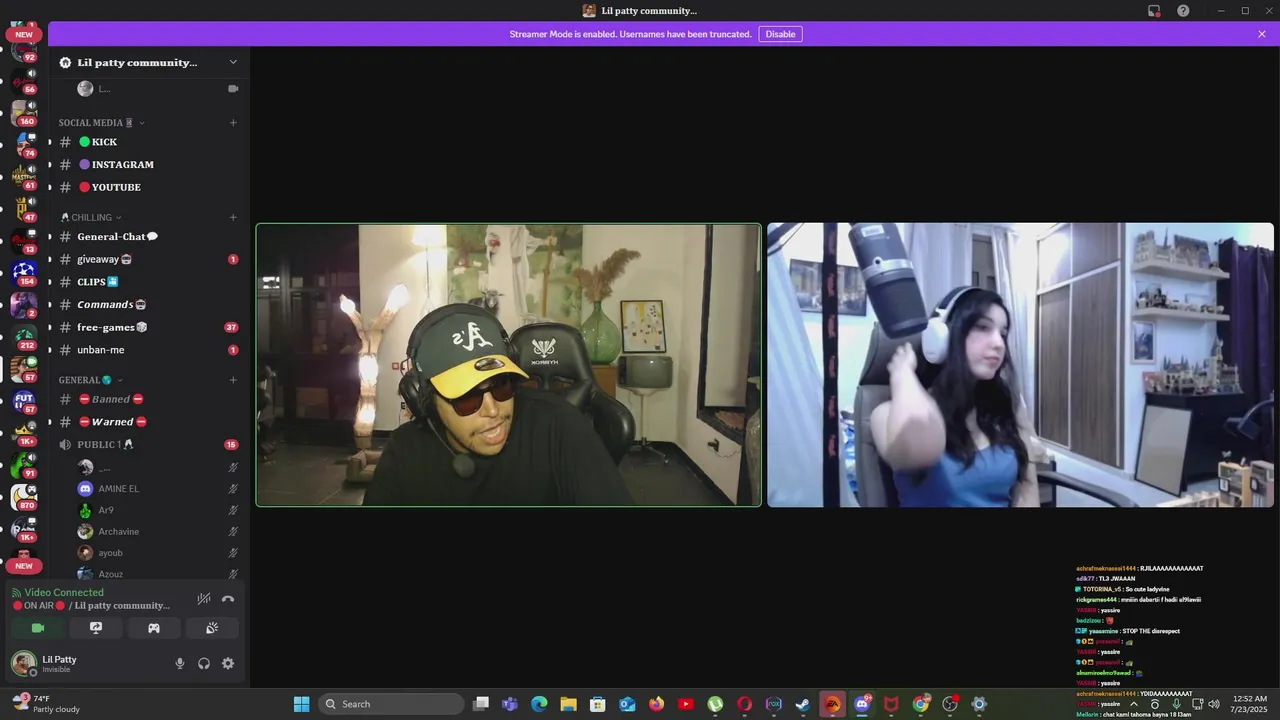Viewport: 1280px width, 720px height.
Task: Open the EA app from taskbar
Action: [x=832, y=704]
